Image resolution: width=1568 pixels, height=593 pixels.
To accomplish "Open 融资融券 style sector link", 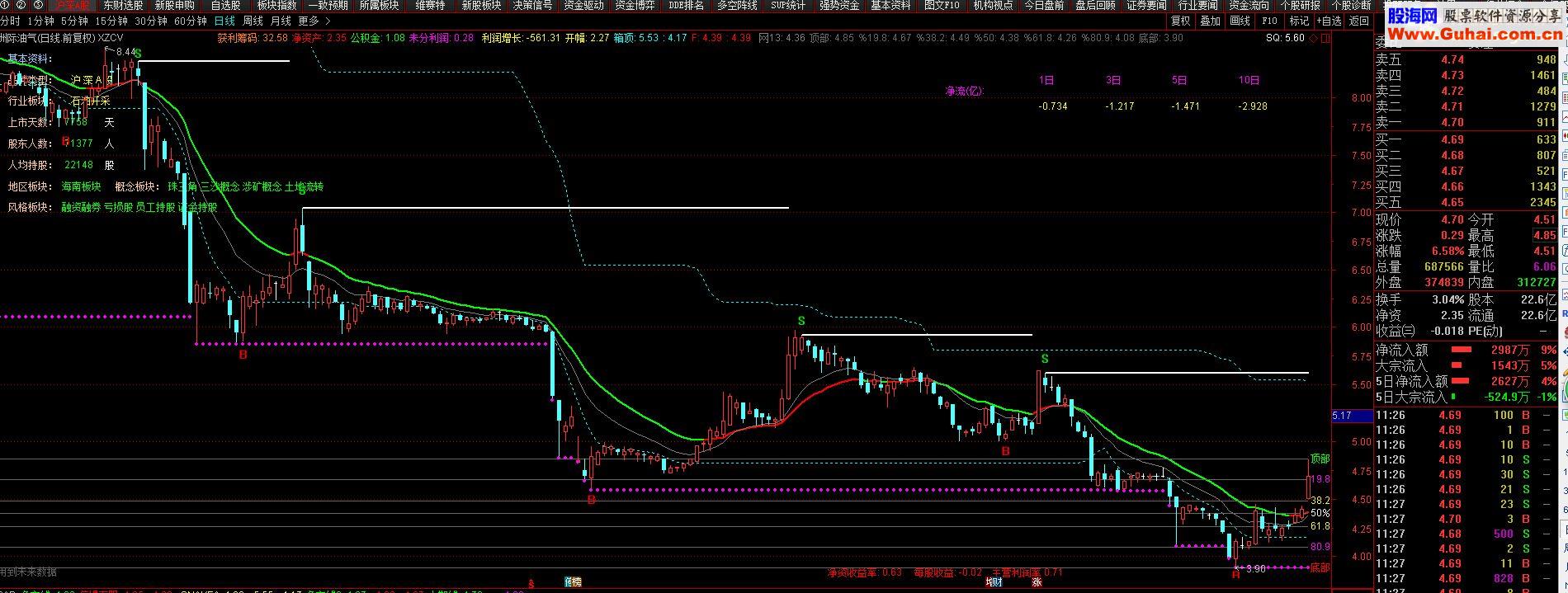I will pyautogui.click(x=82, y=207).
